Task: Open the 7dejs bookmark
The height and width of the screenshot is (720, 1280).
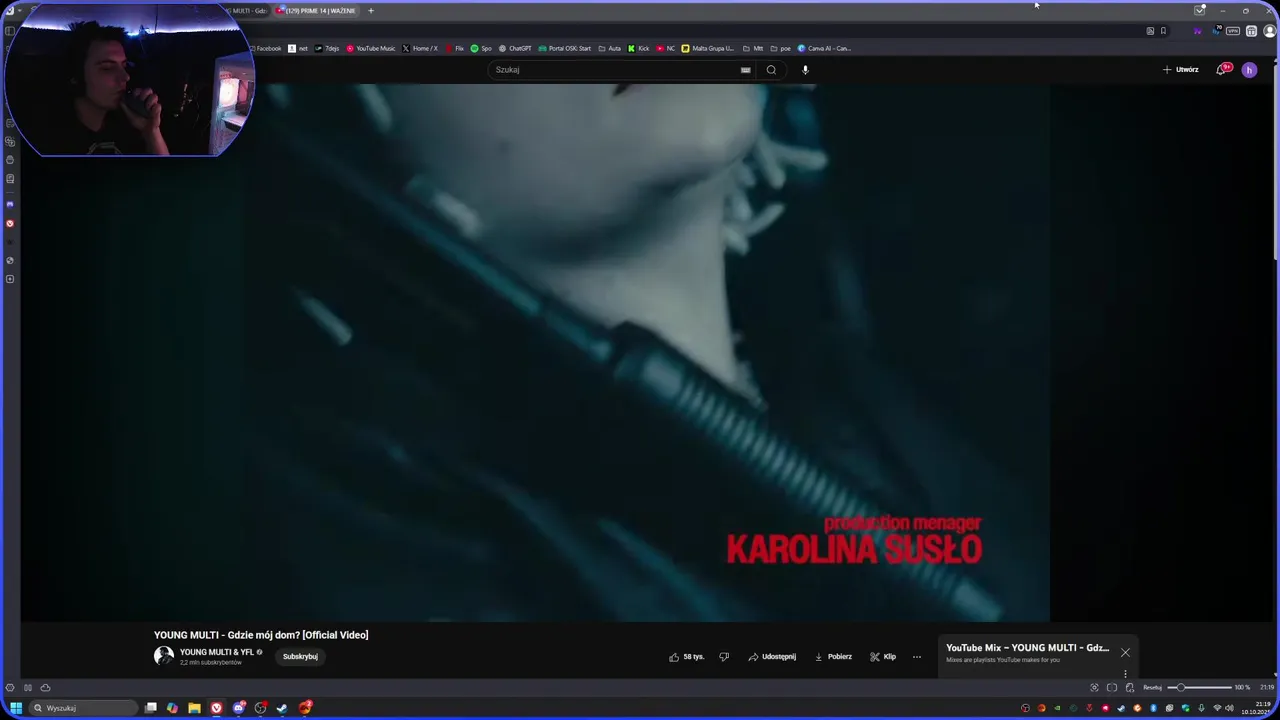Action: click(327, 48)
